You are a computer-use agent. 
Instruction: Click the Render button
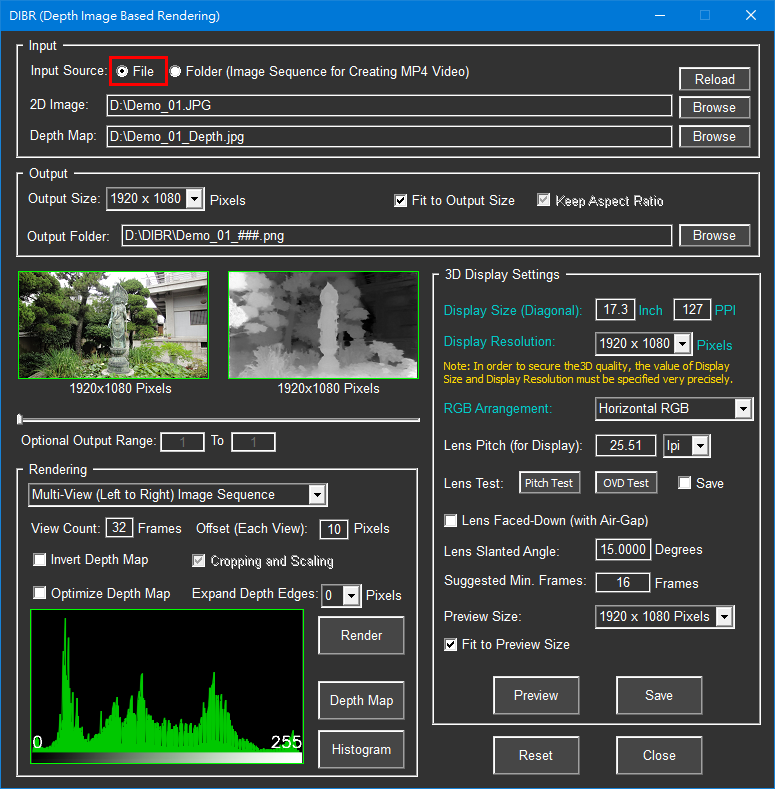pyautogui.click(x=361, y=636)
